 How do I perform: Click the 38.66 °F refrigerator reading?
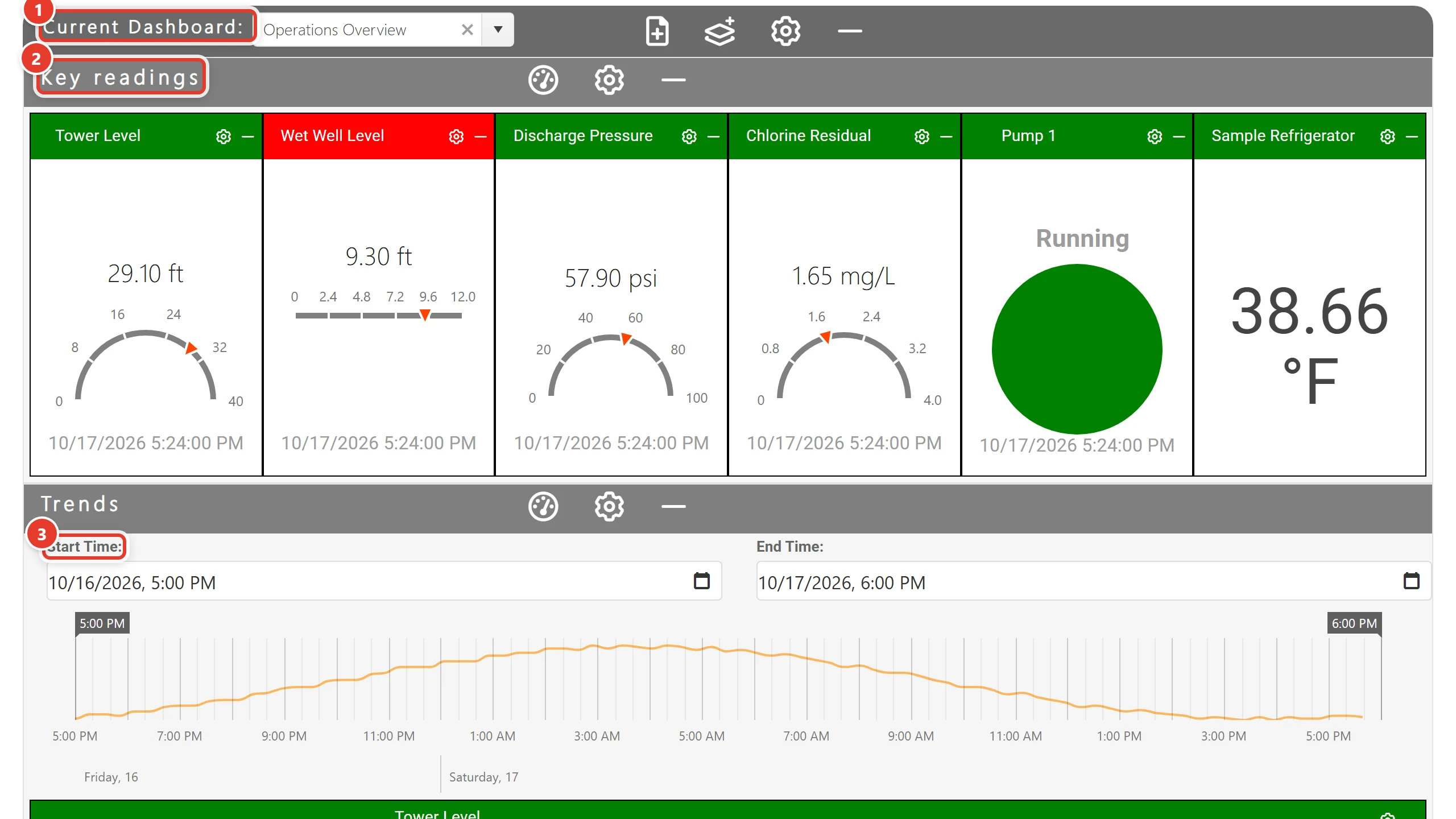[1310, 345]
